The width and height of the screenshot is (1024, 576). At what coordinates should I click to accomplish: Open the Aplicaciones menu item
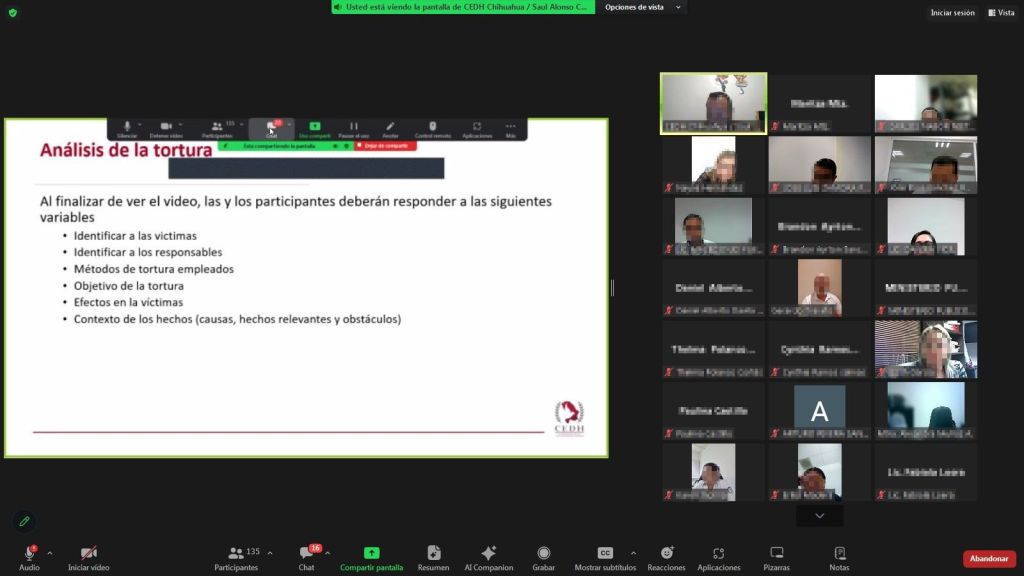click(x=719, y=557)
